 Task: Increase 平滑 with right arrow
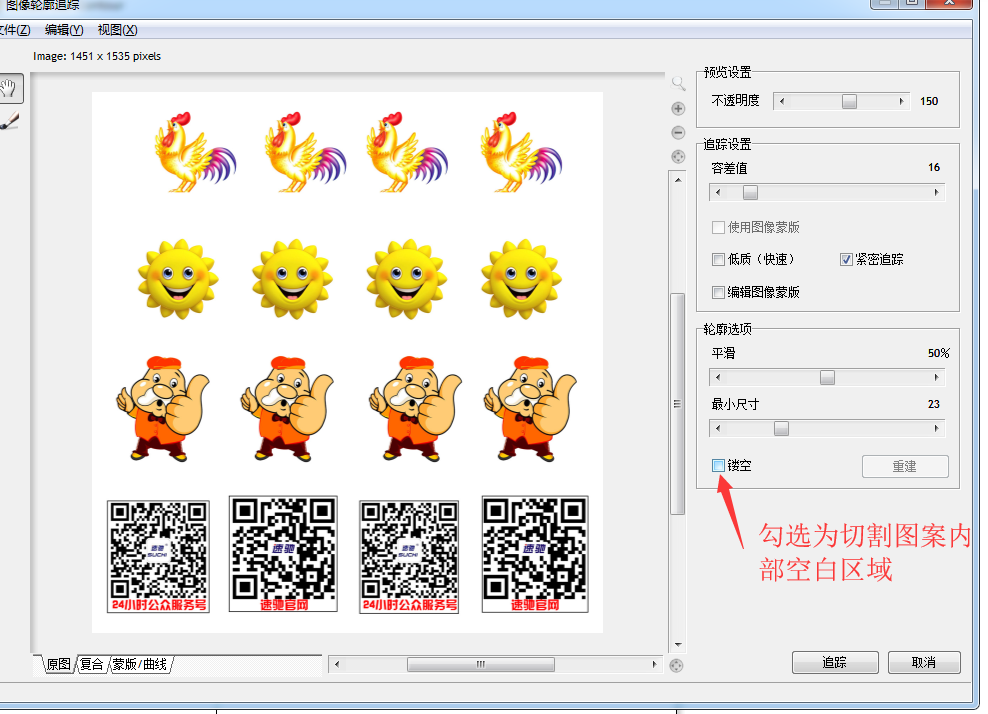tap(936, 377)
